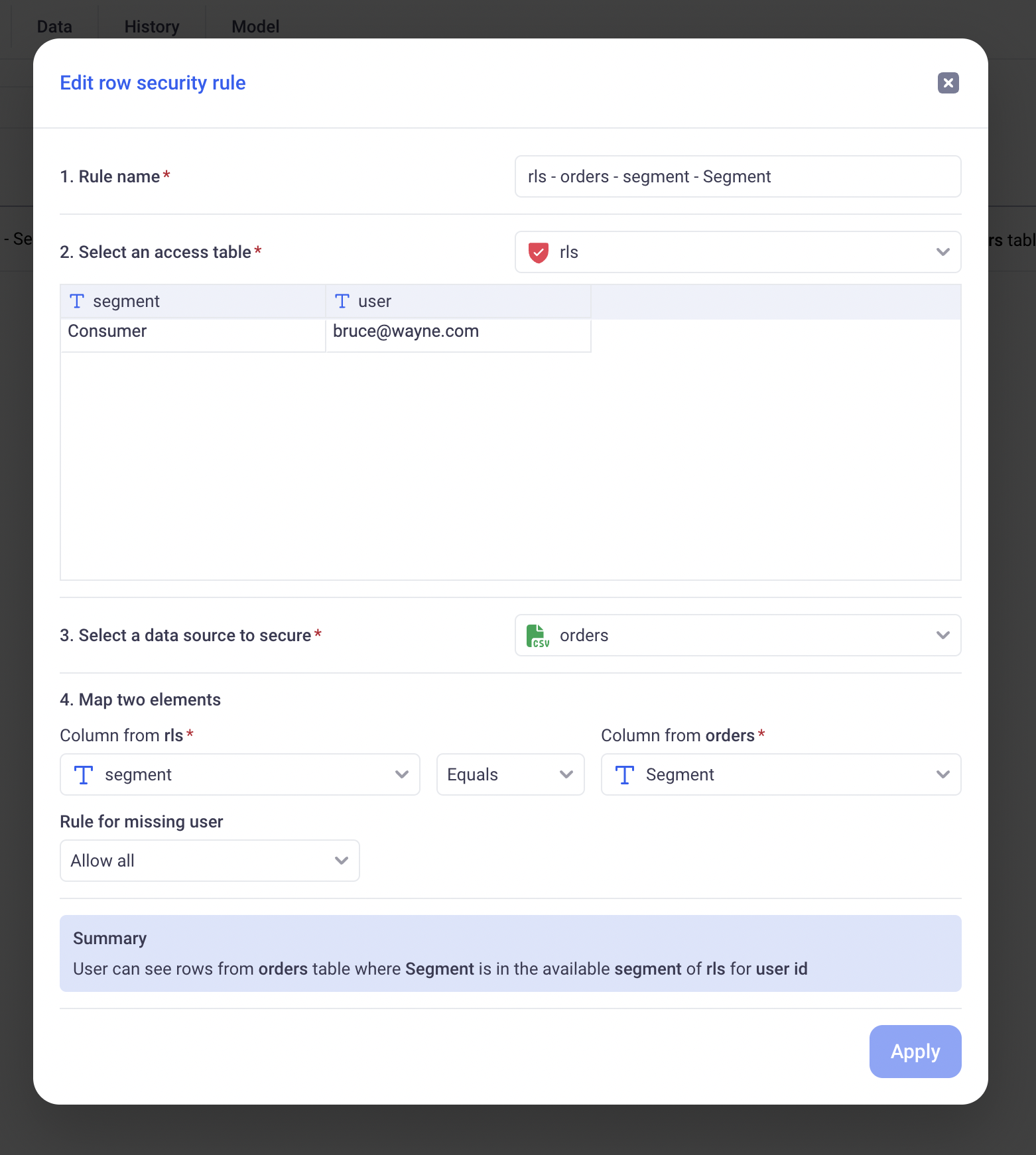Click the rls shield icon in access table selector
Viewport: 1036px width, 1155px height.
point(538,253)
